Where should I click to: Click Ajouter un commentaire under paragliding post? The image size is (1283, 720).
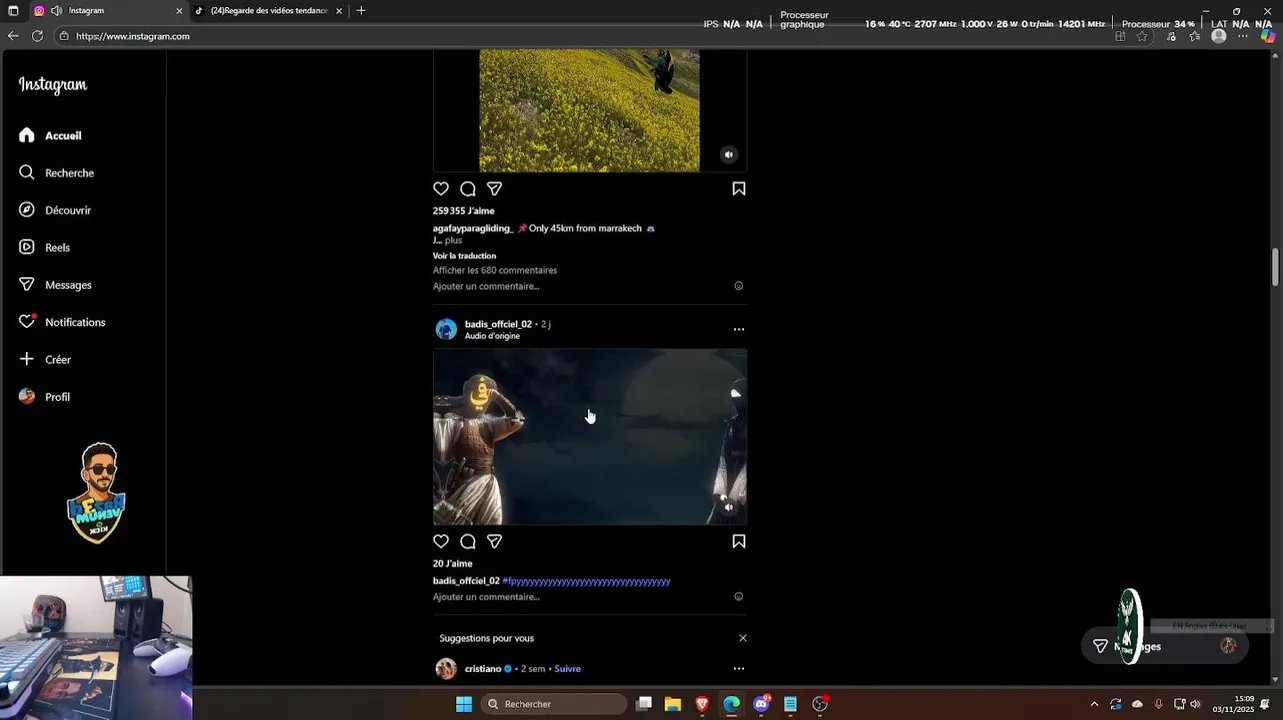486,286
